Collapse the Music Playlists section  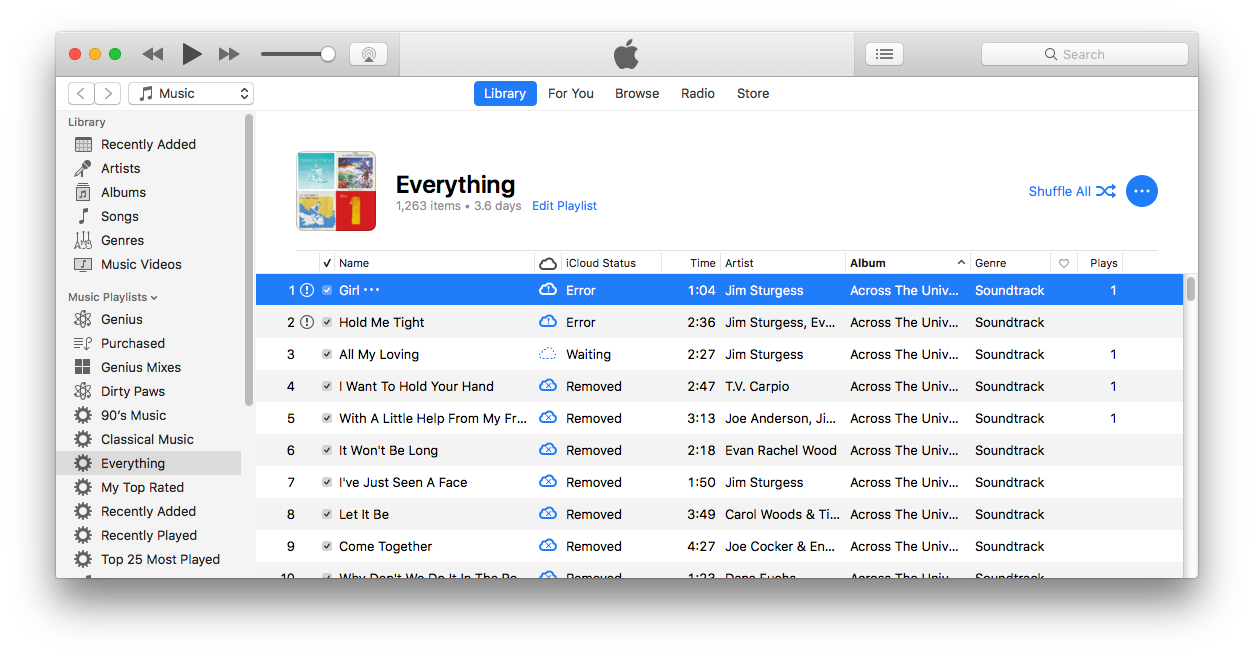tap(112, 297)
